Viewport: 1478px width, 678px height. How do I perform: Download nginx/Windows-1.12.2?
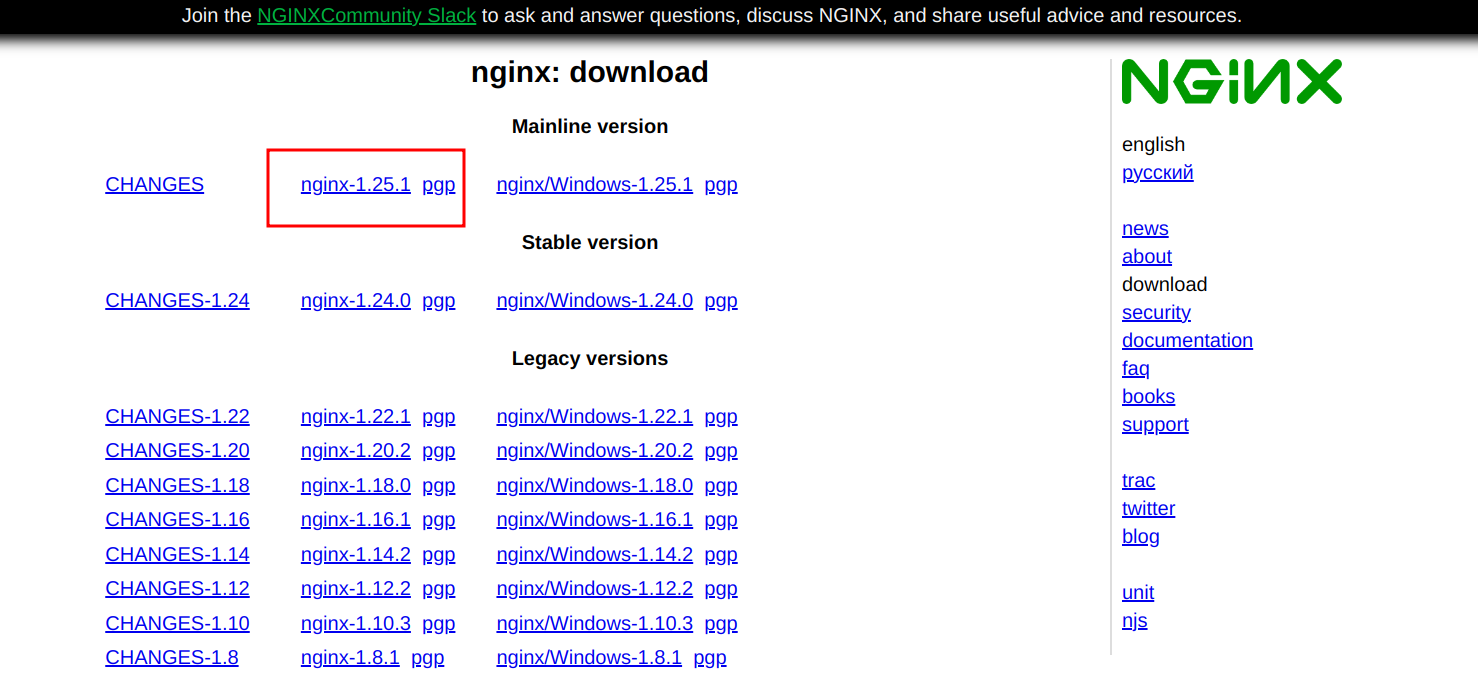(x=595, y=588)
